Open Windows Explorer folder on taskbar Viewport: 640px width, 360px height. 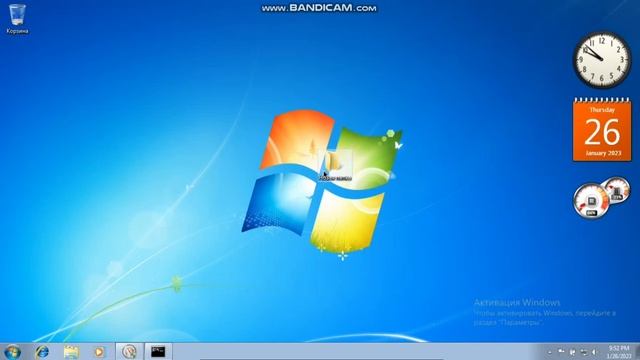[71, 352]
